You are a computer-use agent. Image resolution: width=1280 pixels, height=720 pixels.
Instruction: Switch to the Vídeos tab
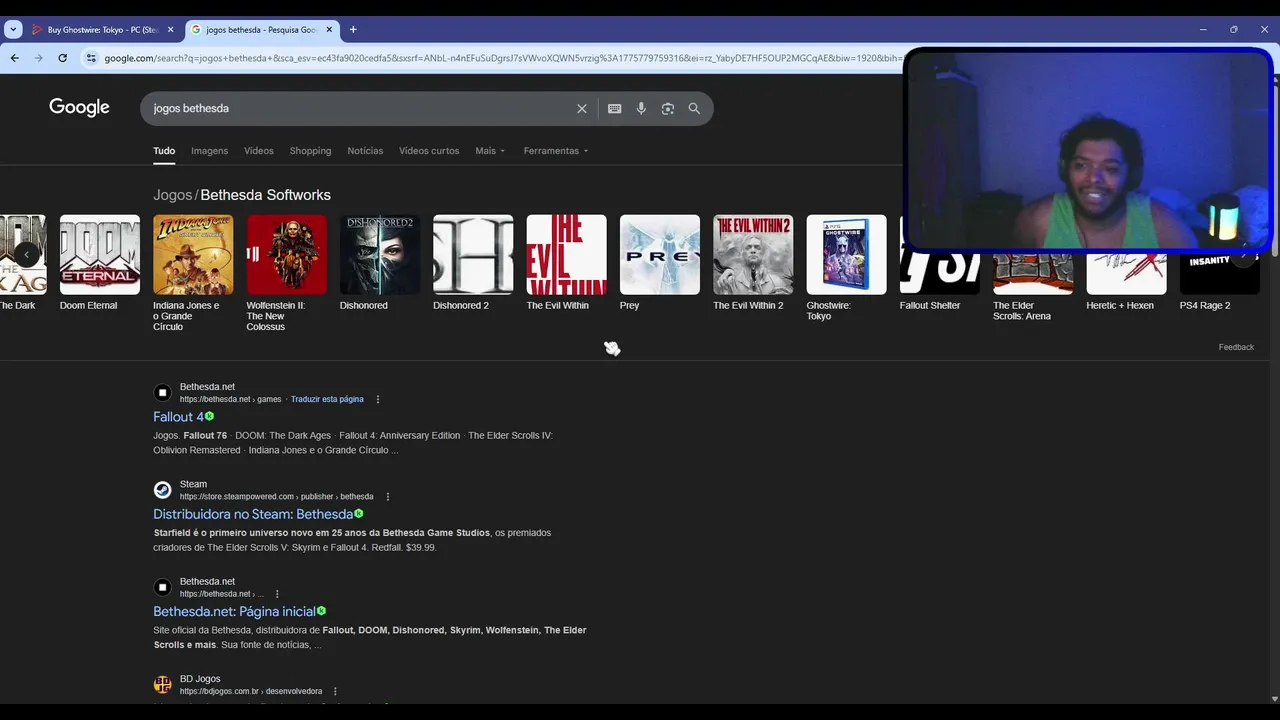point(258,151)
